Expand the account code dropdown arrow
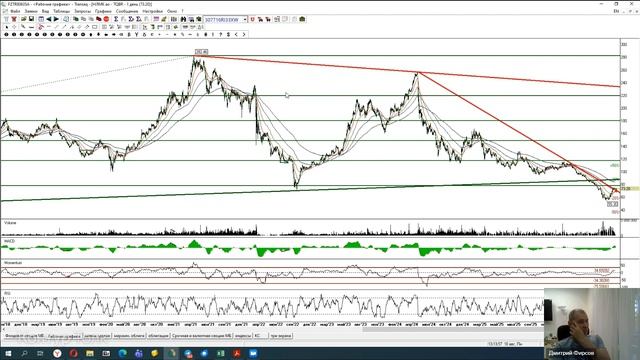640x360 pixels. [245, 20]
